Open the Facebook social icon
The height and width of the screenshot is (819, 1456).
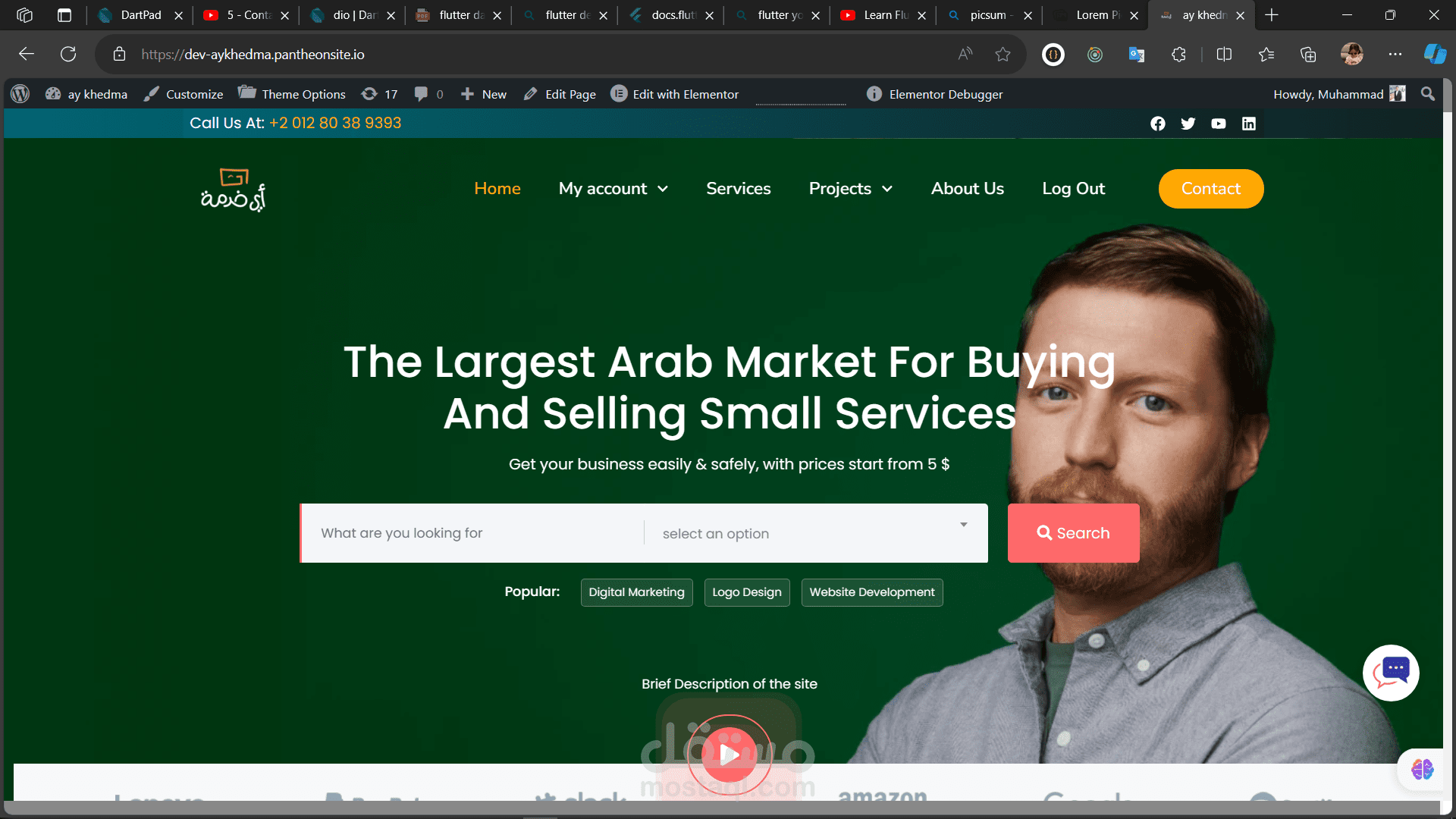[1157, 124]
